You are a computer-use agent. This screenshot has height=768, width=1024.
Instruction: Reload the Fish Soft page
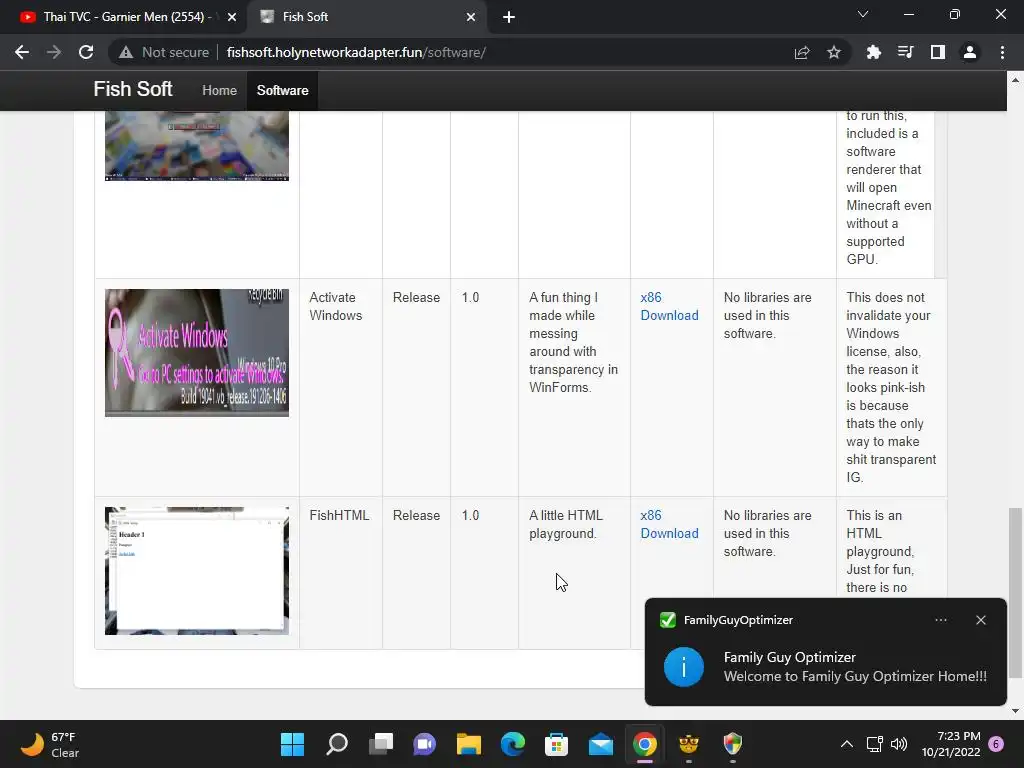(86, 52)
